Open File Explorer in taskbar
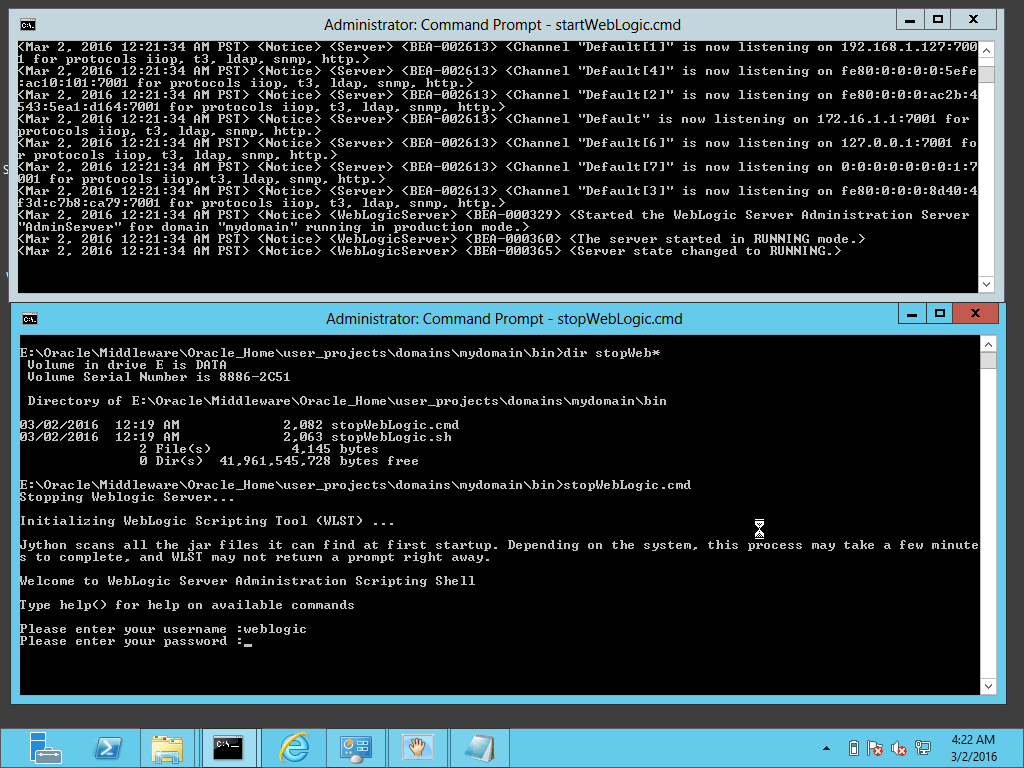This screenshot has width=1024, height=768. [168, 747]
